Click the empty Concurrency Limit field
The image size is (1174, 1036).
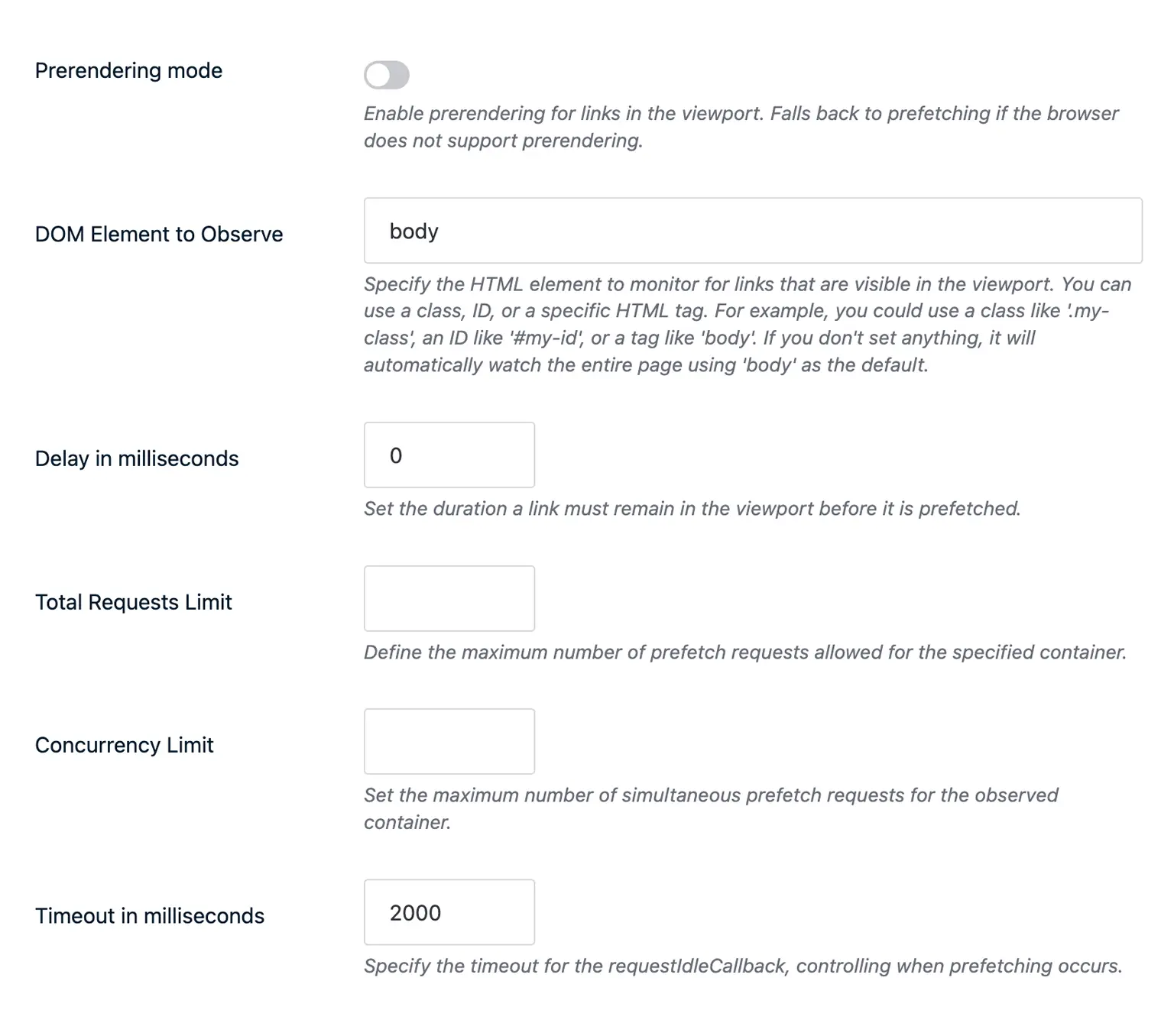(449, 741)
